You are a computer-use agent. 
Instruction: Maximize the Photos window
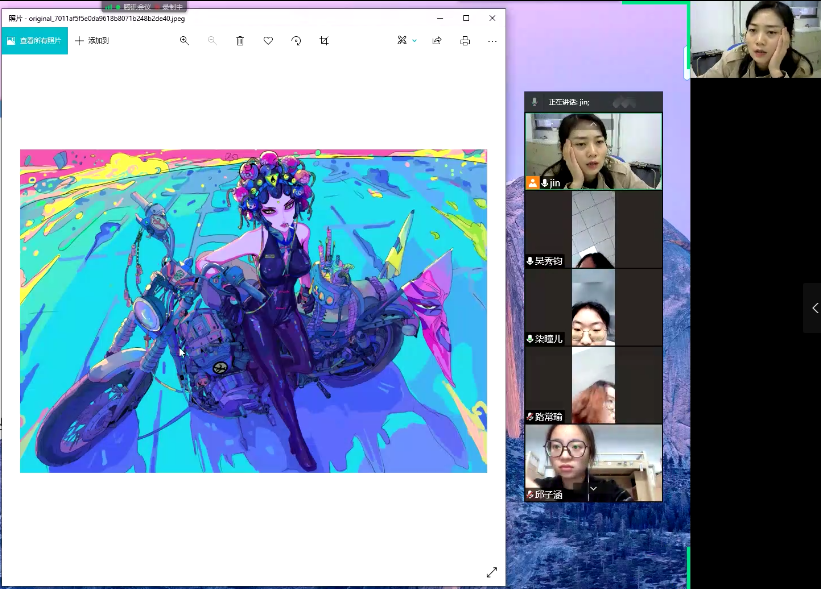pos(466,18)
